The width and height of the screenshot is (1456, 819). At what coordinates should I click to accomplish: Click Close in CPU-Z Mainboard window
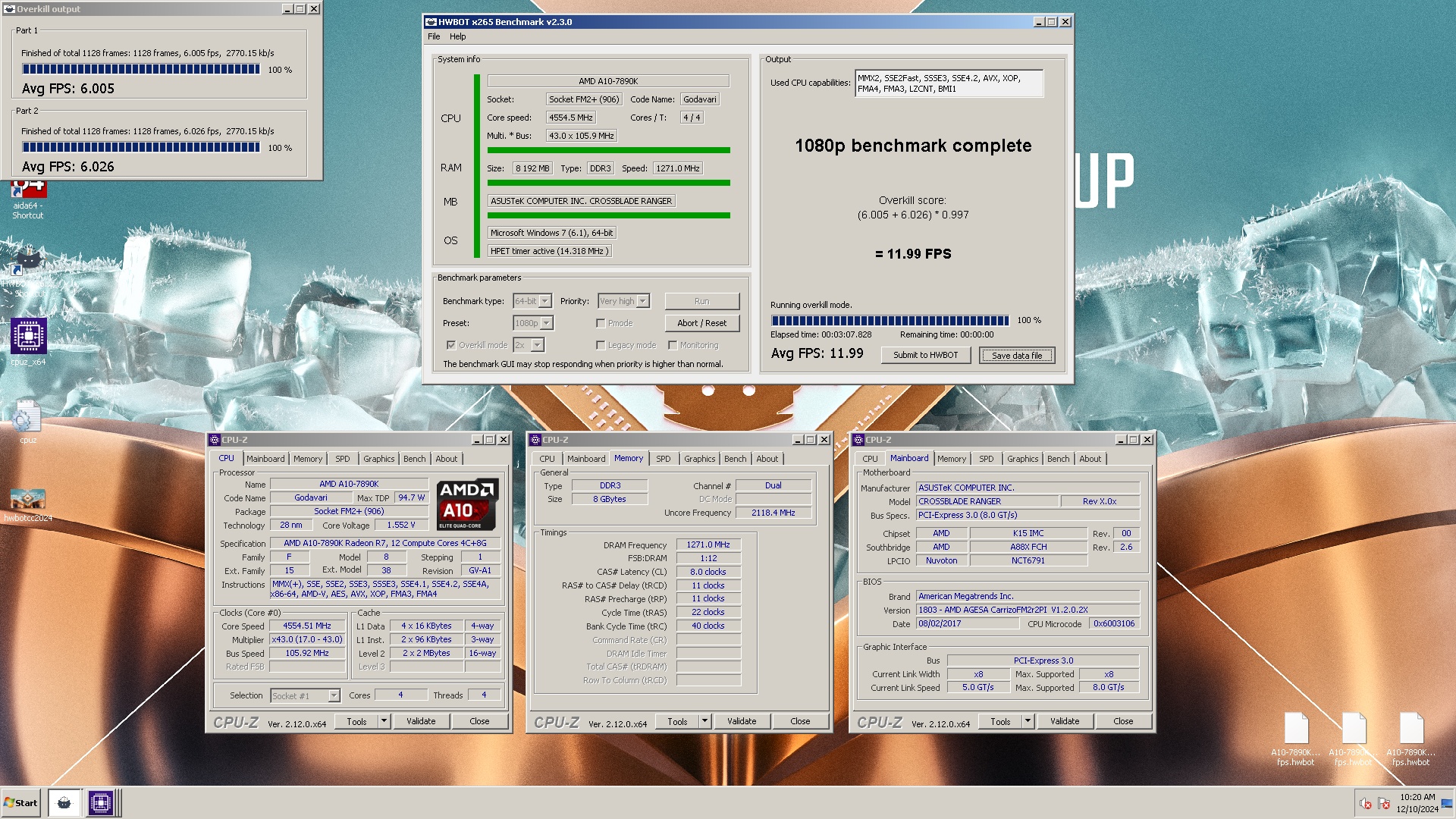(1123, 721)
